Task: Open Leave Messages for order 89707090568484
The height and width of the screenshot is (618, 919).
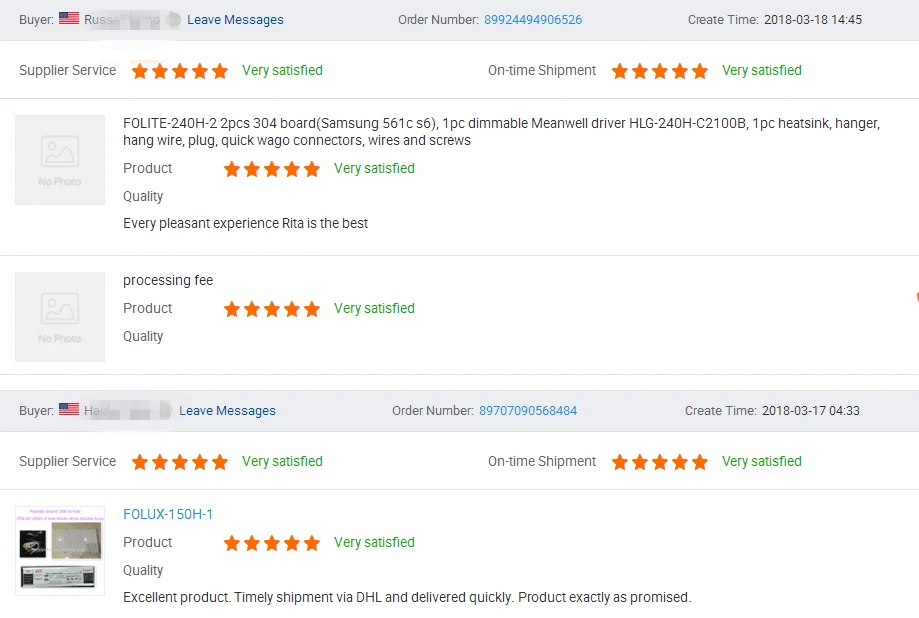Action: click(x=227, y=411)
